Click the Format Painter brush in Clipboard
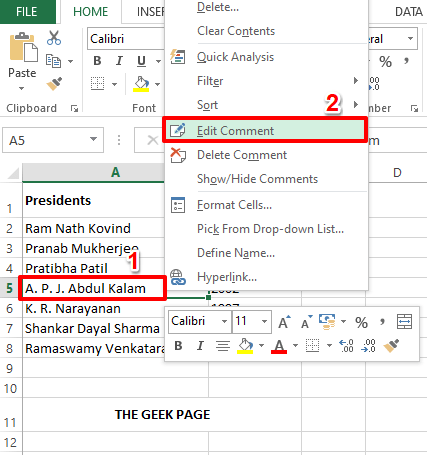This screenshot has height=455, width=427. click(x=54, y=84)
